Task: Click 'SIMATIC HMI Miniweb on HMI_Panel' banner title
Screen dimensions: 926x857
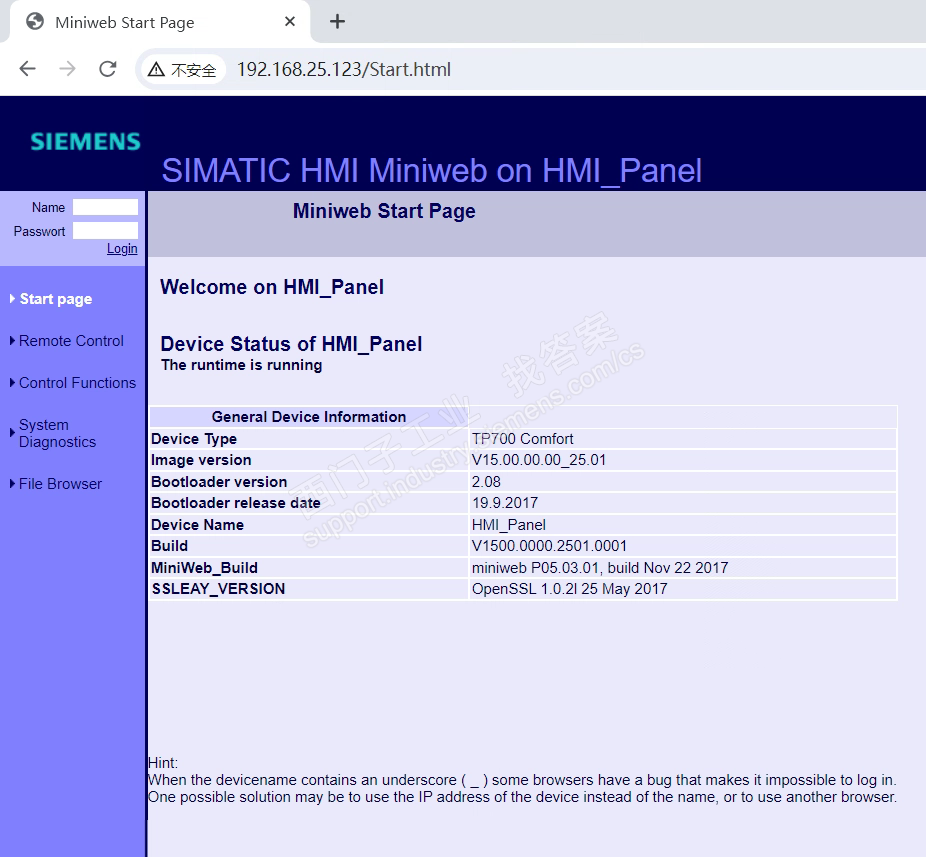Action: tap(432, 171)
